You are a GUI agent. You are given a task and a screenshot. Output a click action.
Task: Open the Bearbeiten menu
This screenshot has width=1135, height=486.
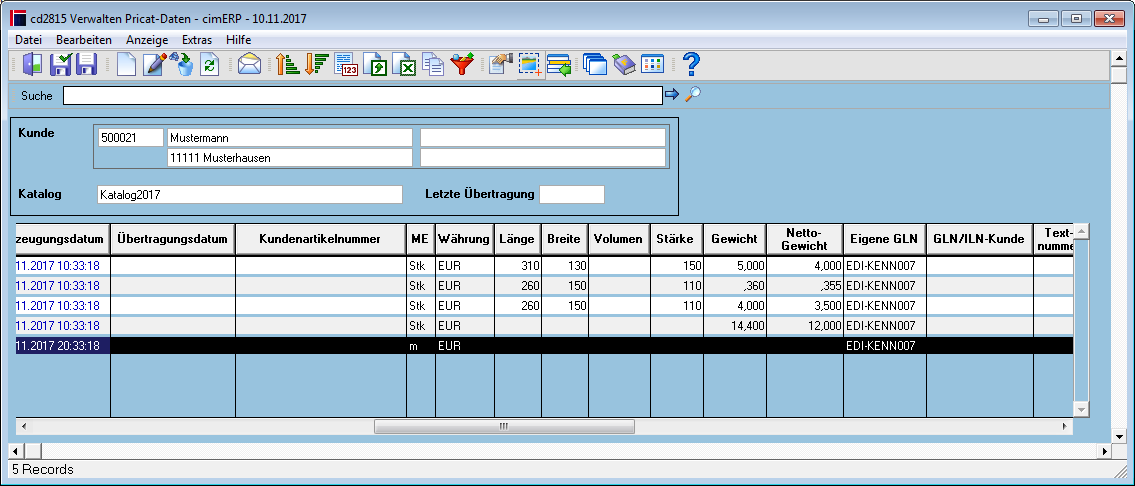[84, 40]
